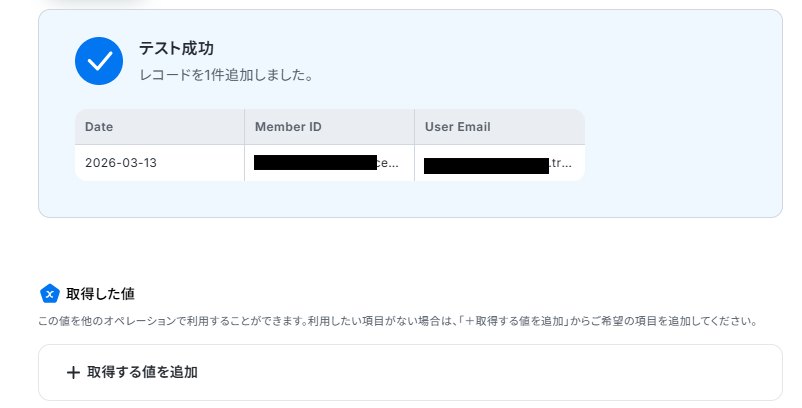Click the black redaction bar under Member ID
The width and height of the screenshot is (802, 408).
point(314,163)
